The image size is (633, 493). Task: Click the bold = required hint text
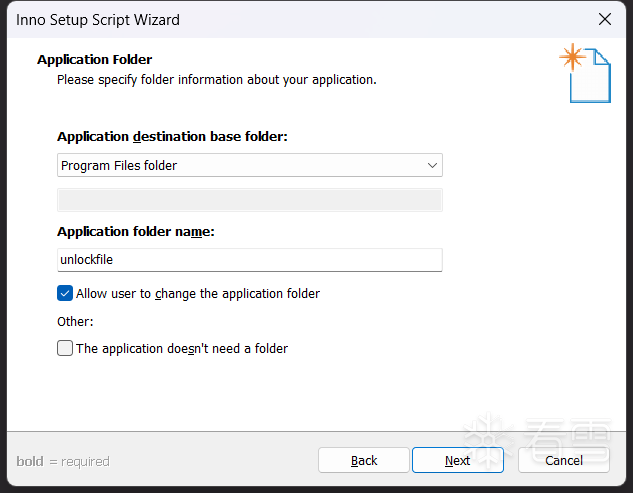pyautogui.click(x=63, y=461)
